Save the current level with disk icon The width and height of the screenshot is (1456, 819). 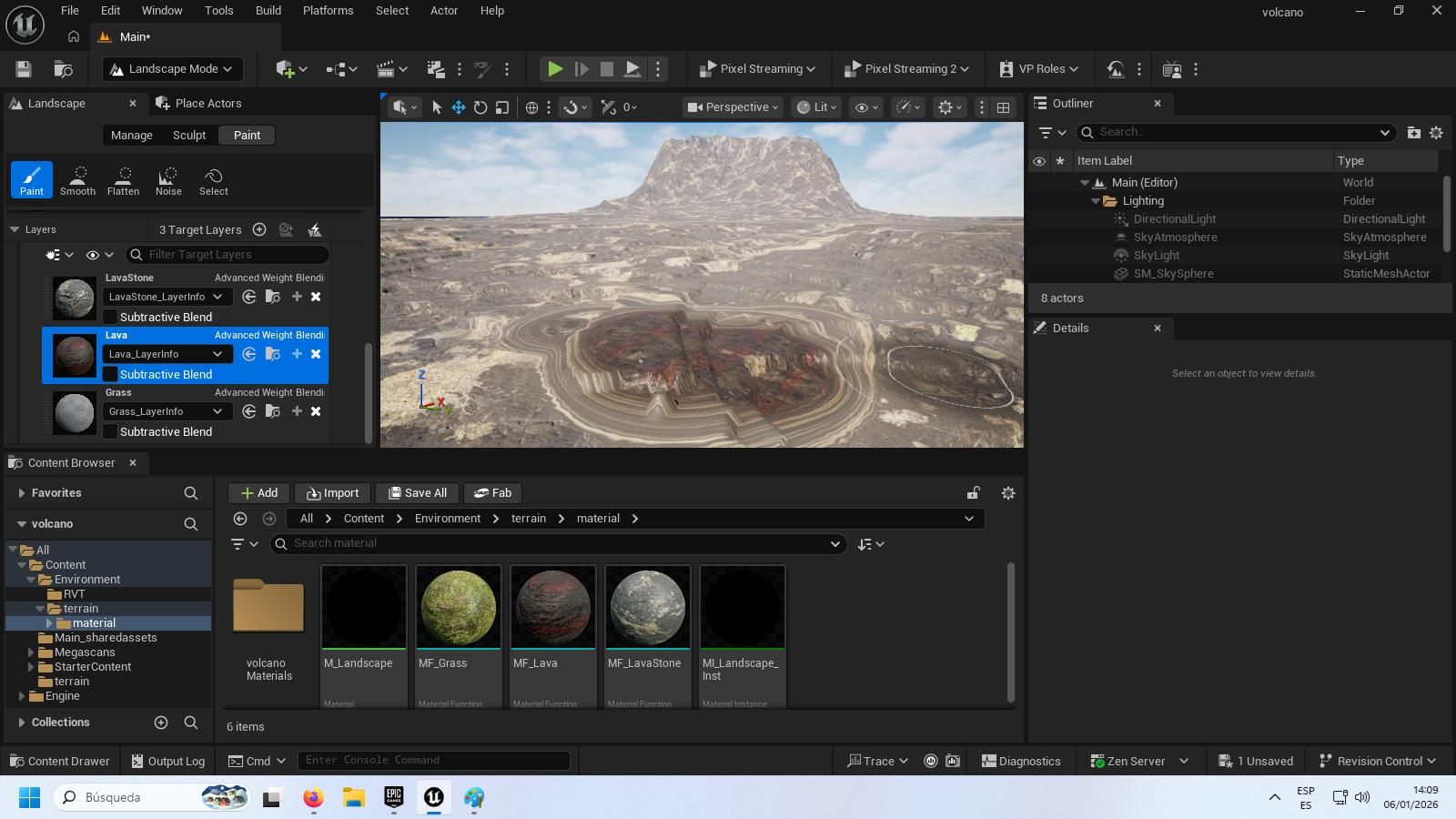24,69
